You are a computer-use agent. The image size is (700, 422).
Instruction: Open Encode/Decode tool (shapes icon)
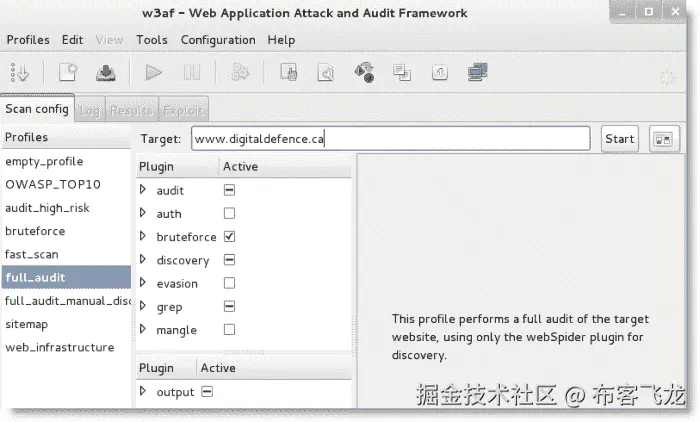(x=364, y=72)
